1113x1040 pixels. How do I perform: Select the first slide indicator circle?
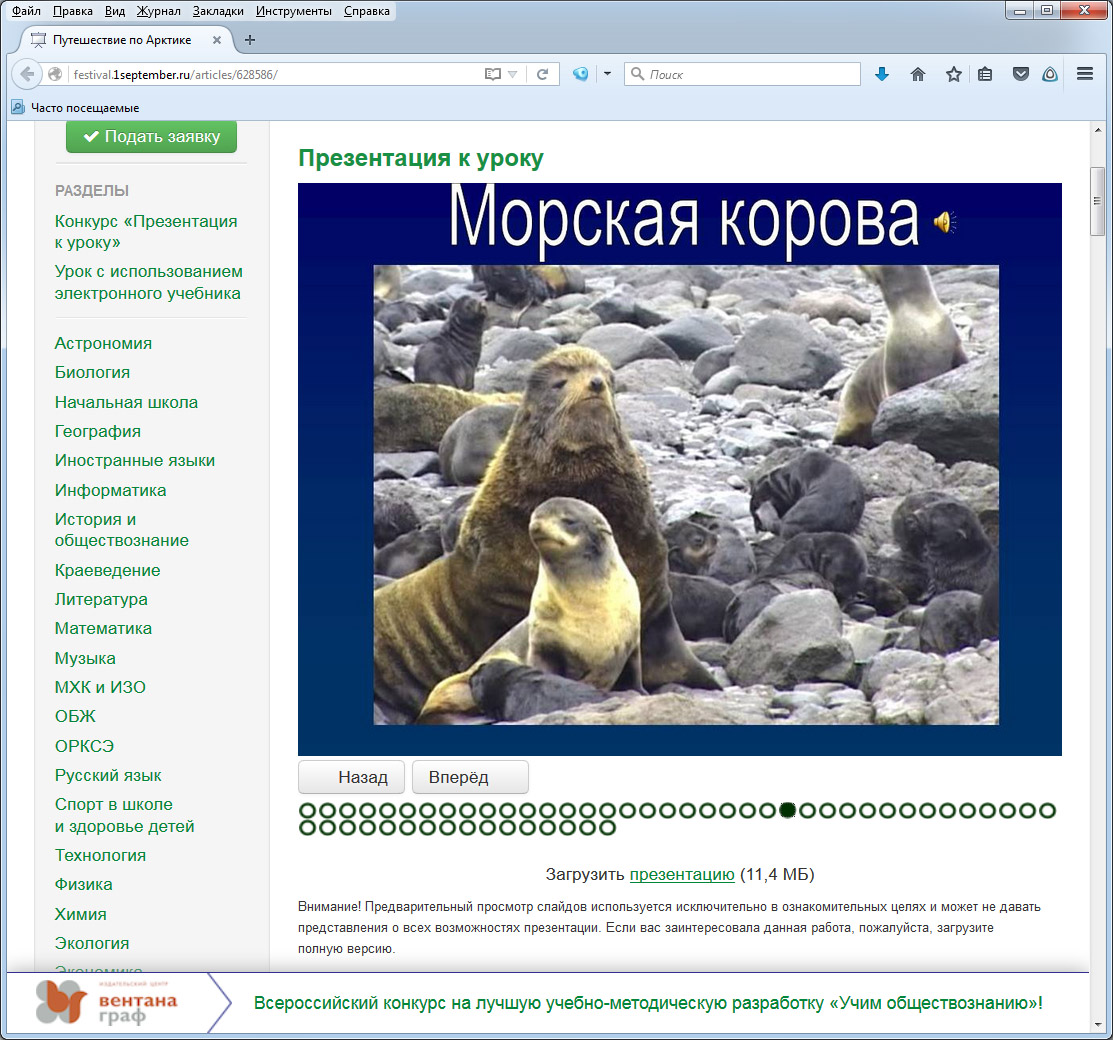tap(308, 810)
